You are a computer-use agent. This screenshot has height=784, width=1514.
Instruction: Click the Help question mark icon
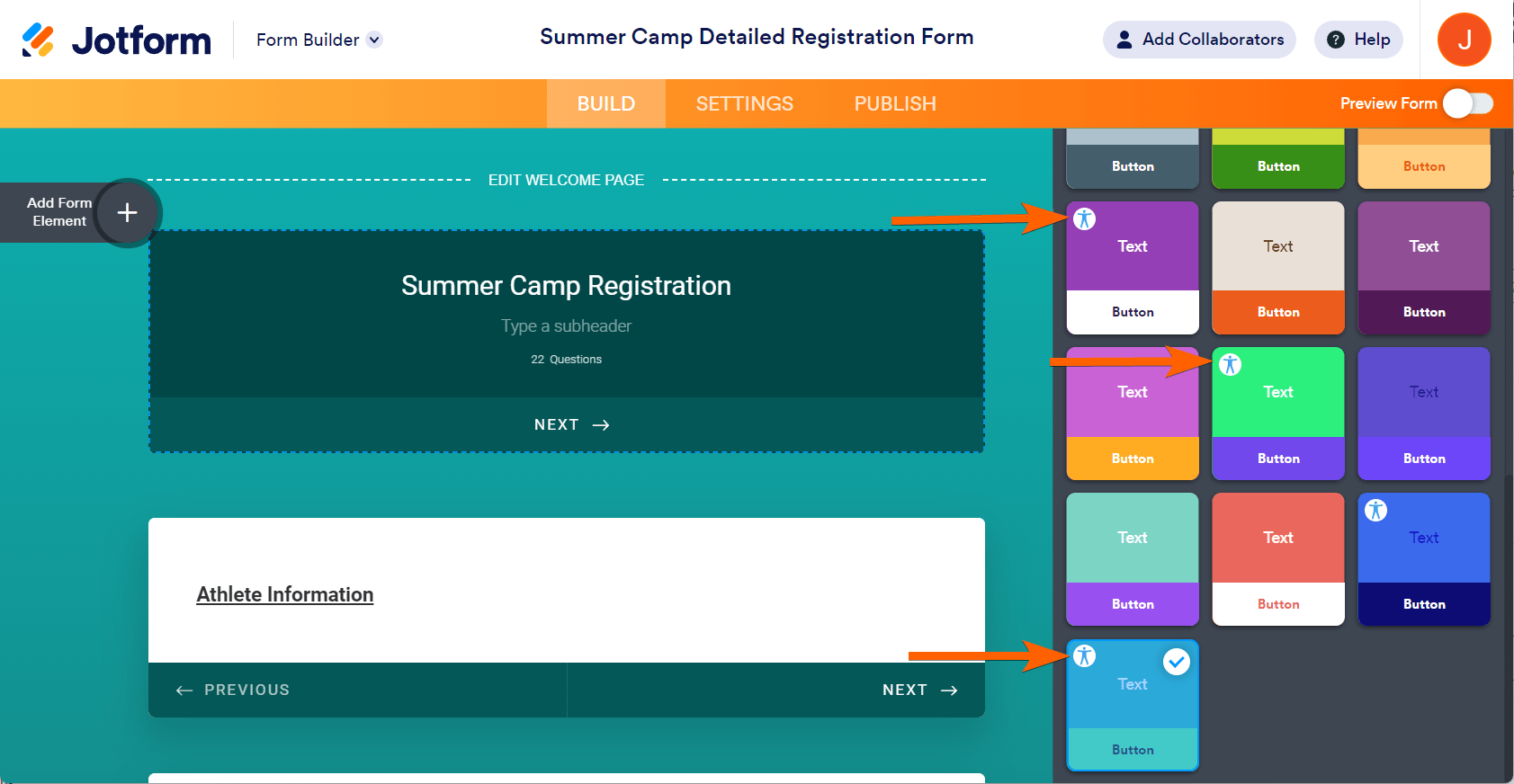coord(1336,40)
